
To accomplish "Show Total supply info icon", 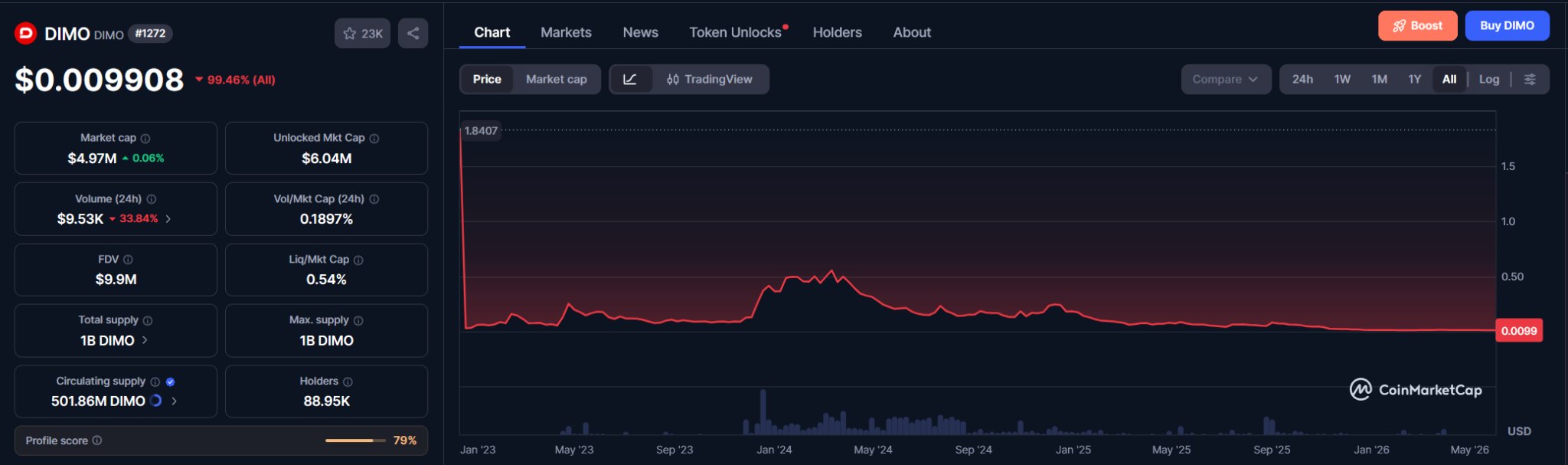I will click(148, 321).
